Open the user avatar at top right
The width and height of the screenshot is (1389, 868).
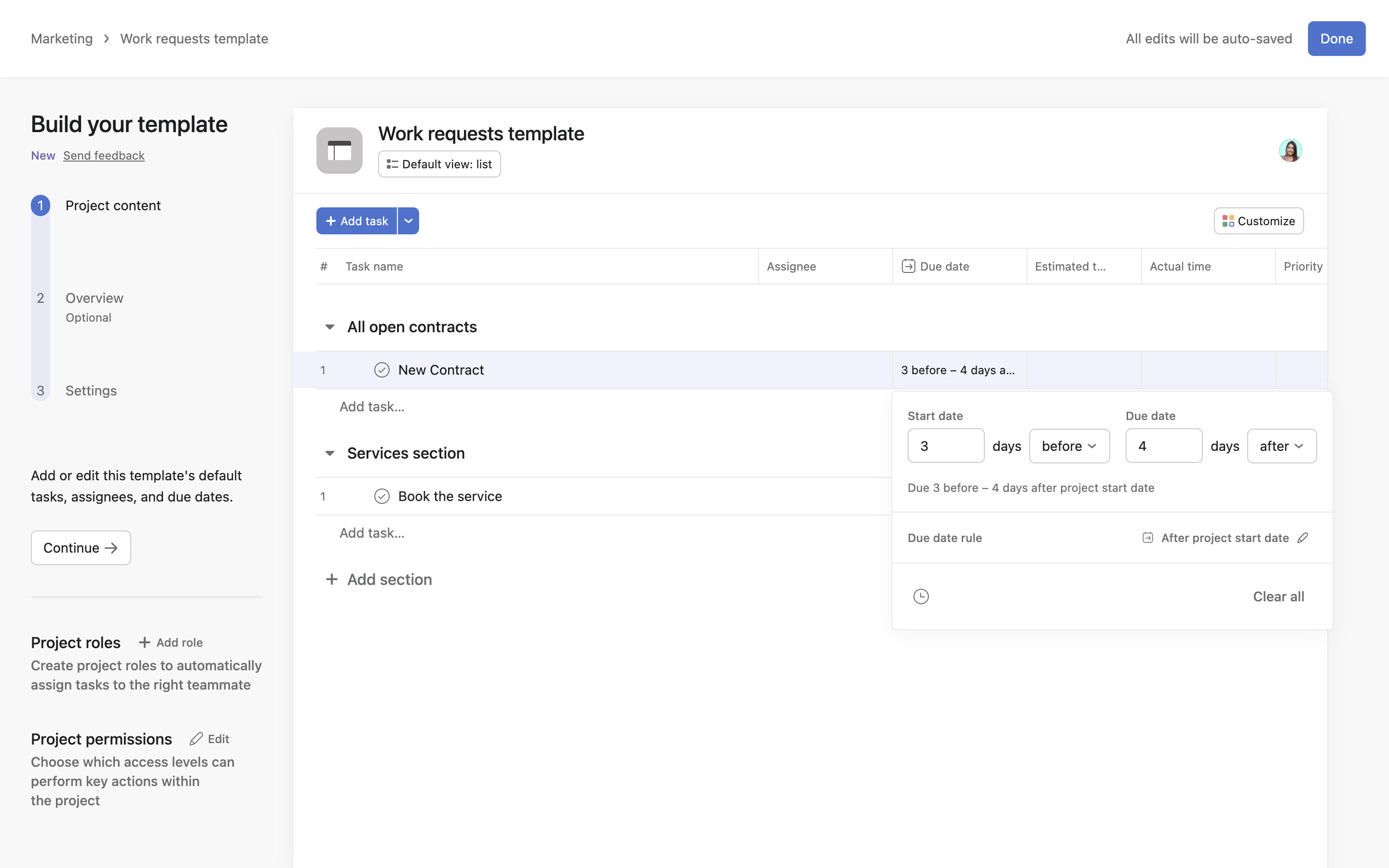tap(1290, 150)
